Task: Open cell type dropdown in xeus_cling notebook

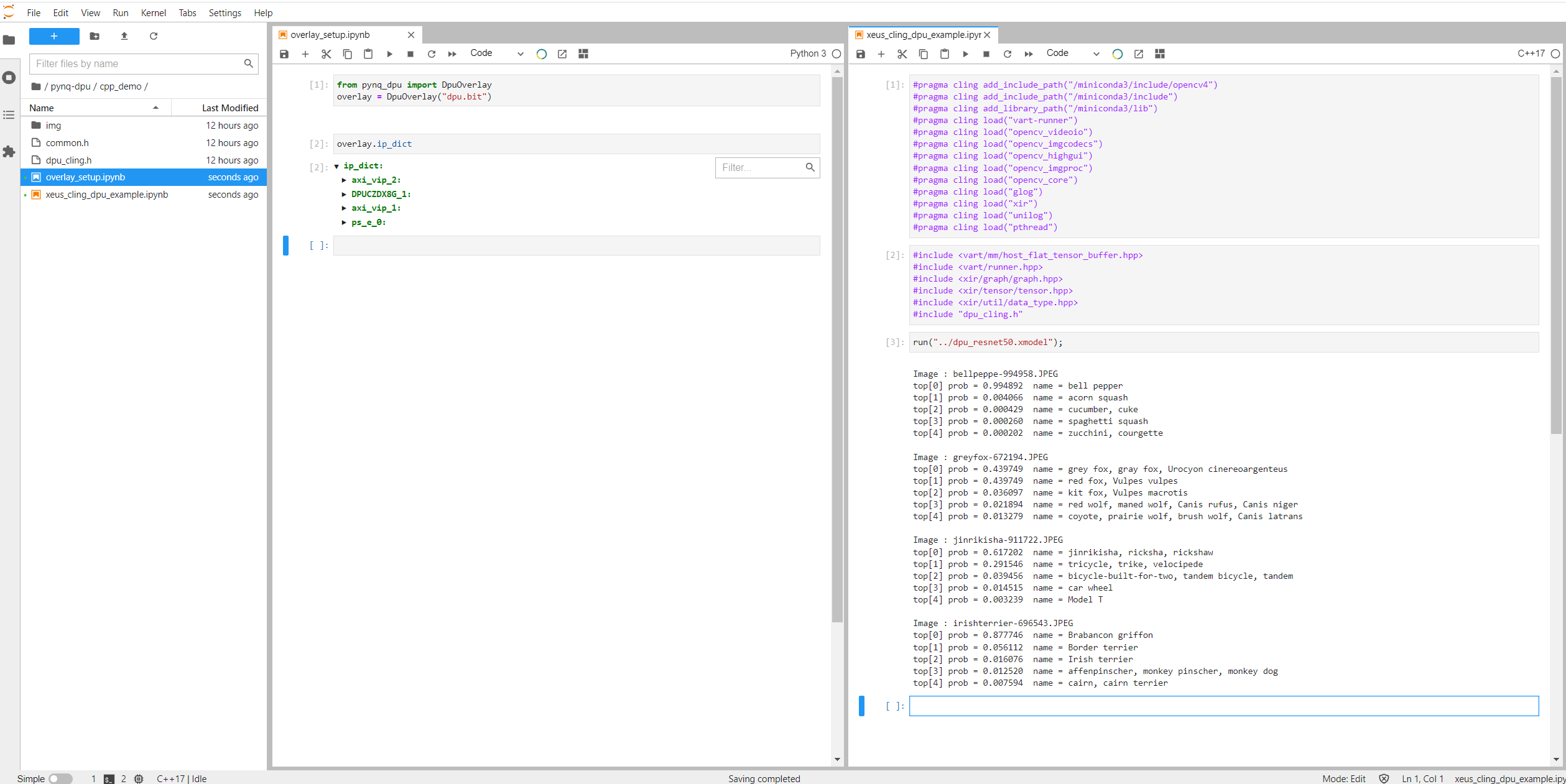Action: coord(1073,53)
